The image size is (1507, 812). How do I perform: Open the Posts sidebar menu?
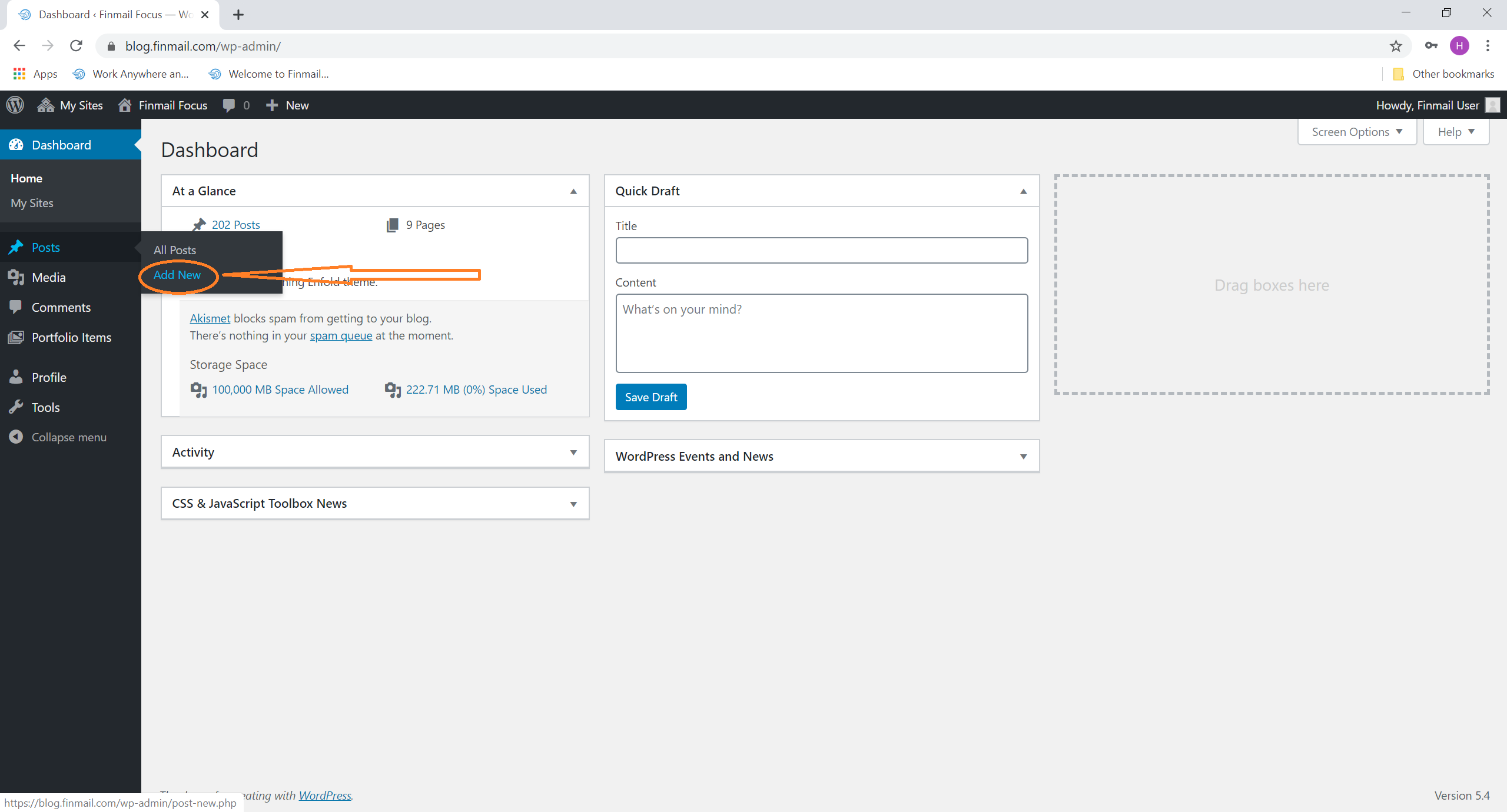(71, 247)
